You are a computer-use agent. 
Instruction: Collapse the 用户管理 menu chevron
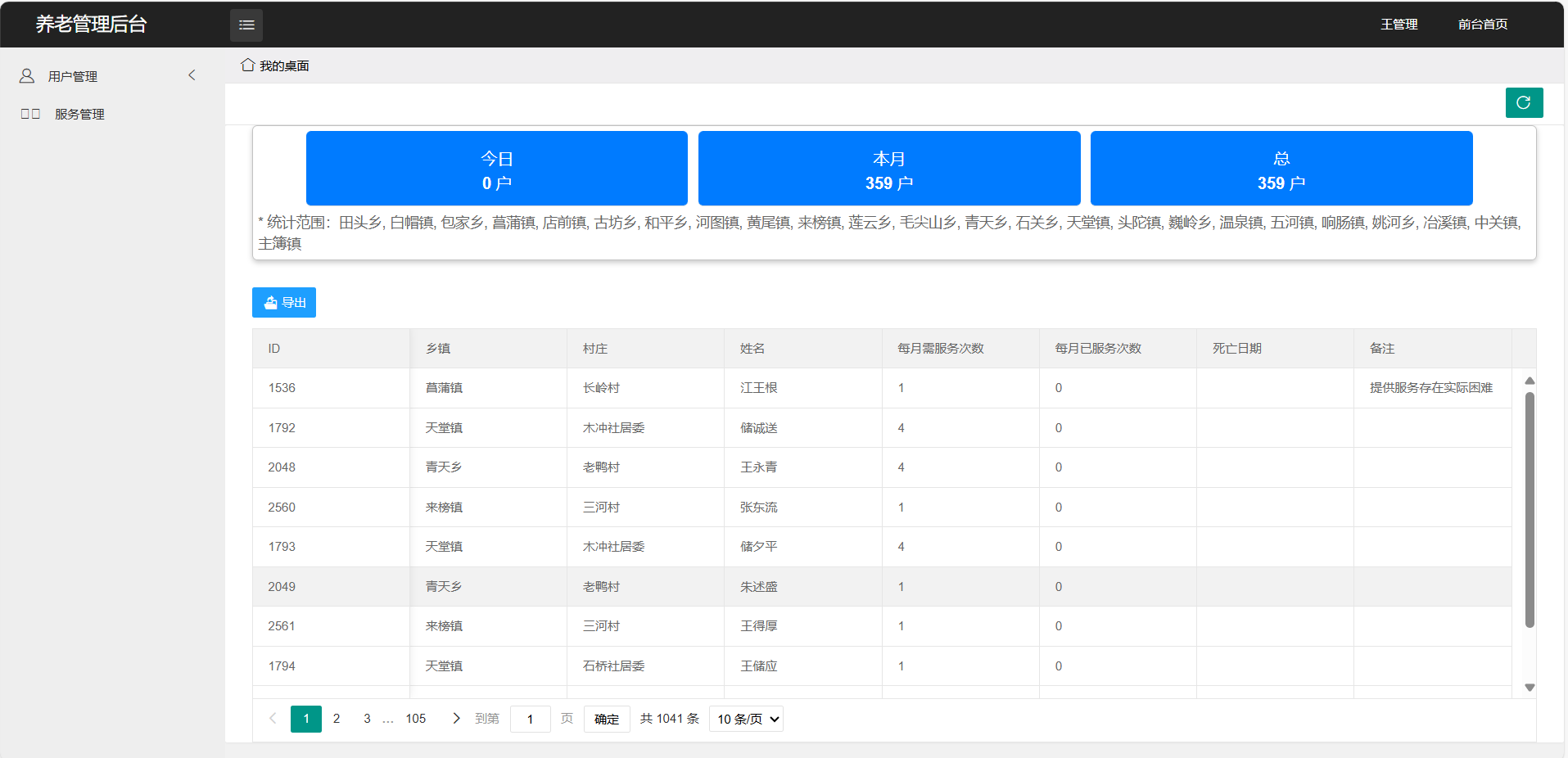192,75
